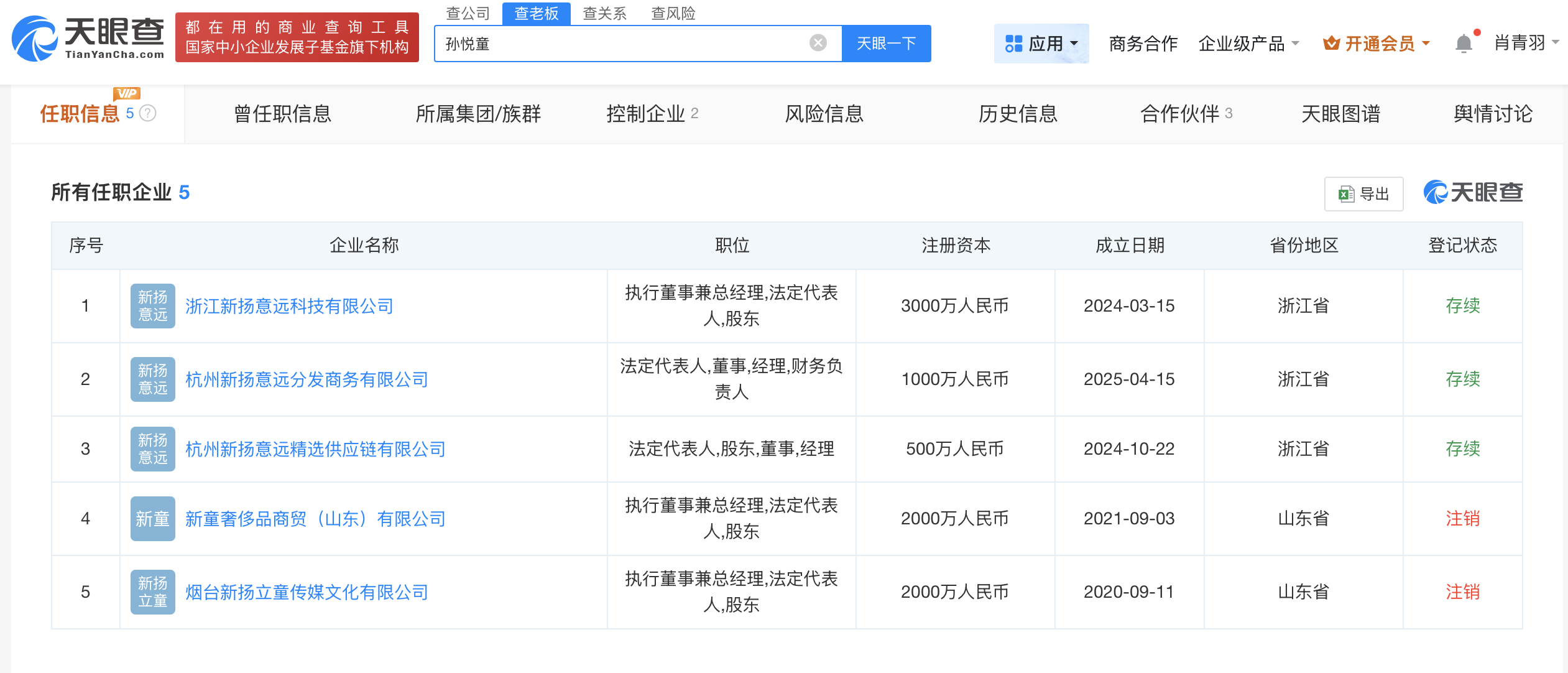The height and width of the screenshot is (673, 1568).
Task: Click into the 孙悦童 search input
Action: coord(622,44)
